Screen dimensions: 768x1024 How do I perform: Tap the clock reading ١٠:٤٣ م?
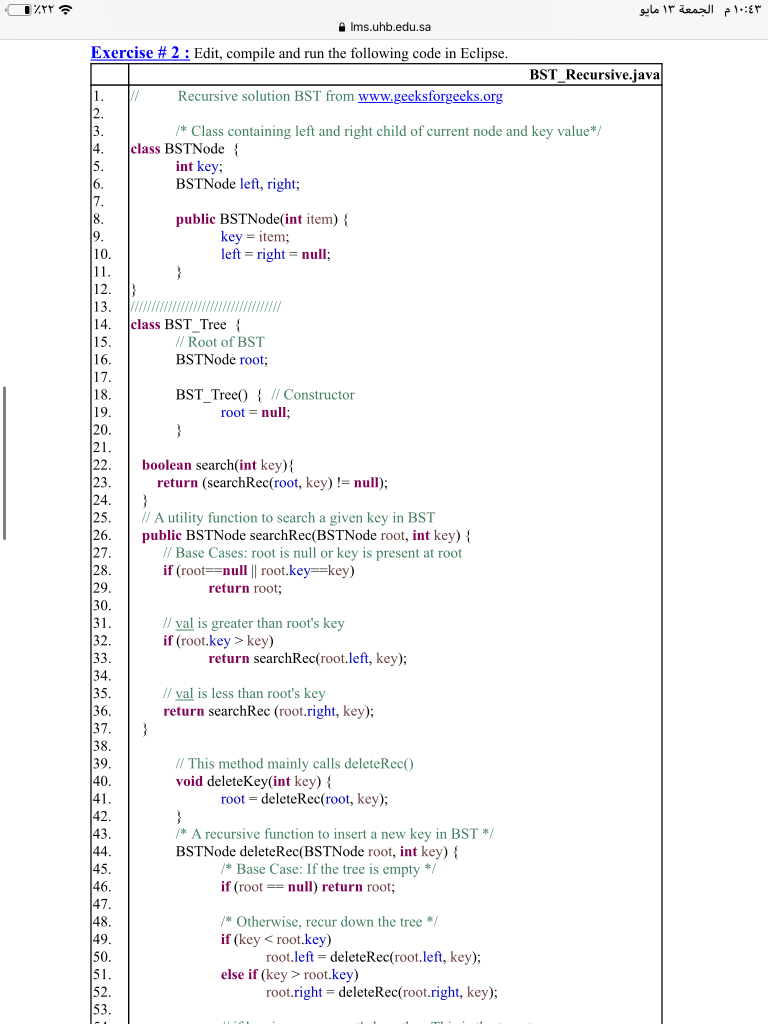tap(743, 10)
